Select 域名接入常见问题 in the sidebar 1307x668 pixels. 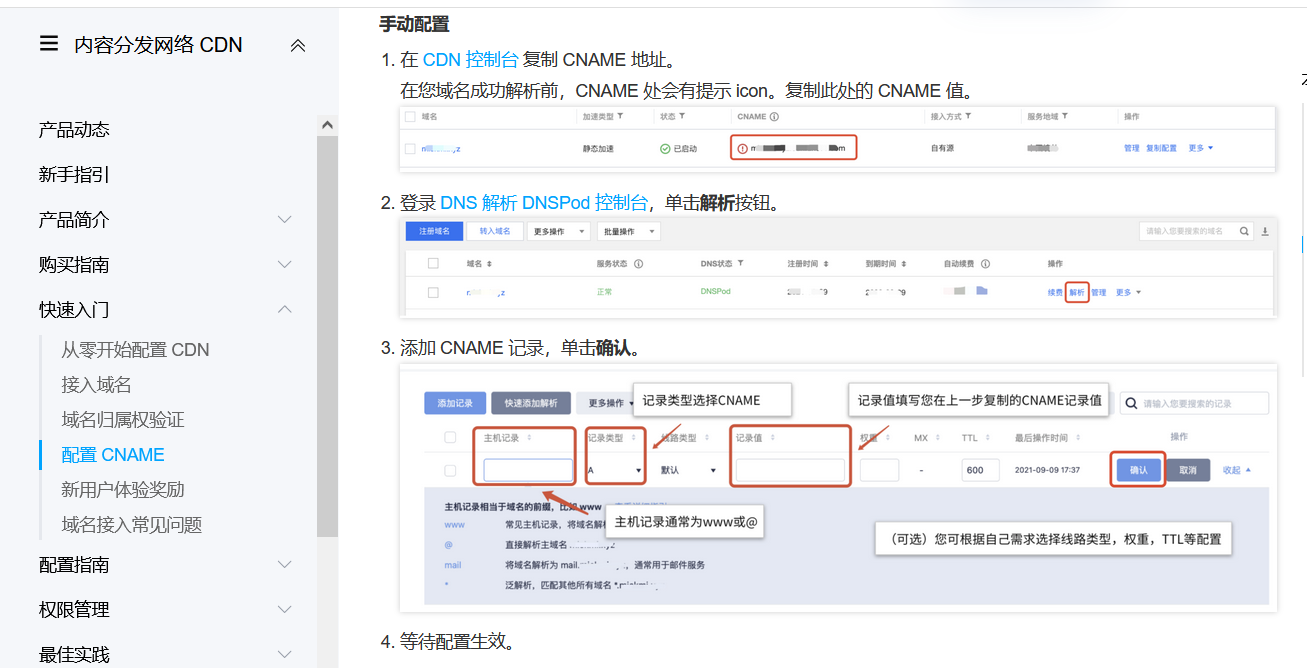coord(132,525)
